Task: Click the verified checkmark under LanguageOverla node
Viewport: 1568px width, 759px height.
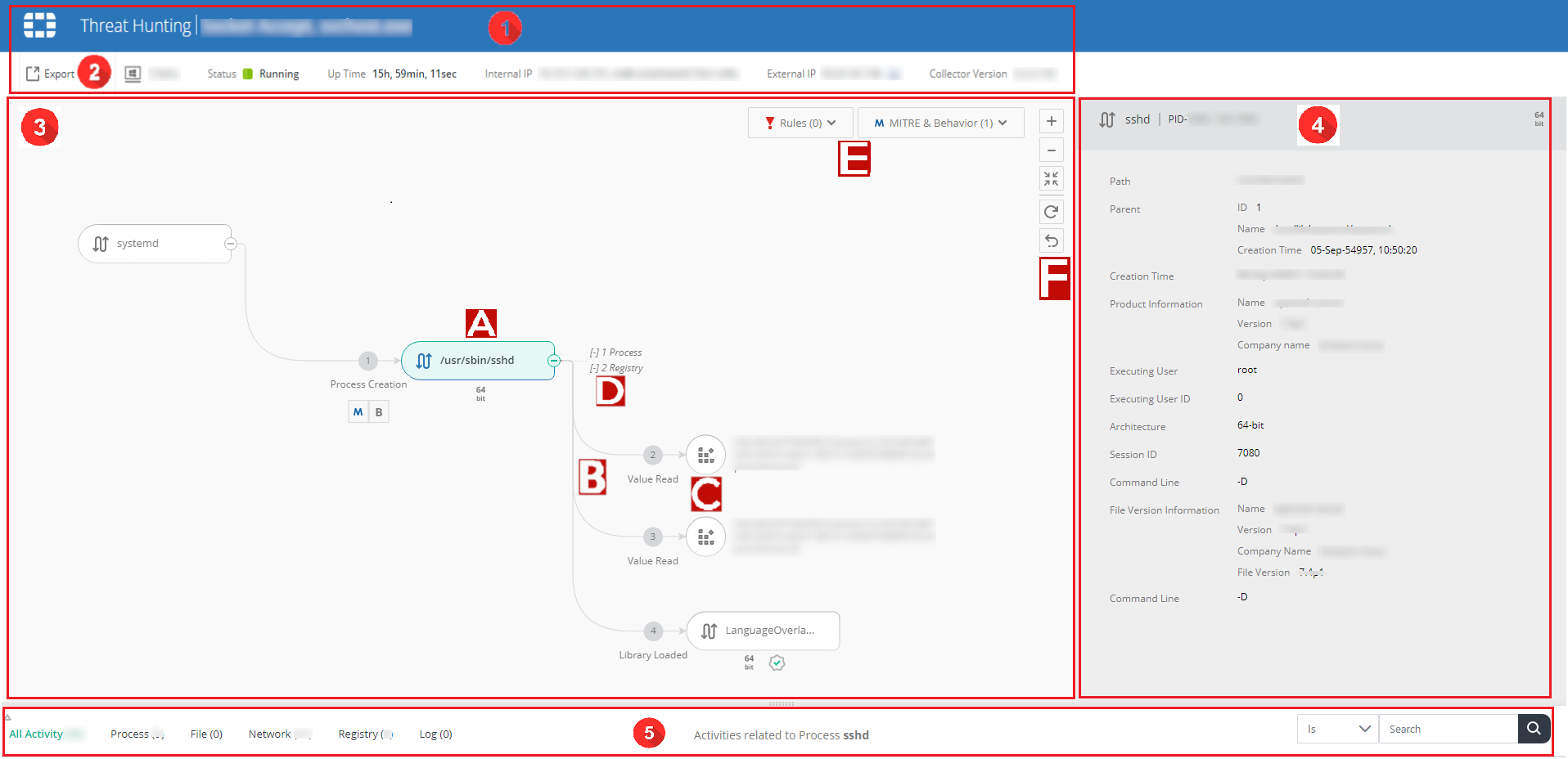Action: click(777, 662)
